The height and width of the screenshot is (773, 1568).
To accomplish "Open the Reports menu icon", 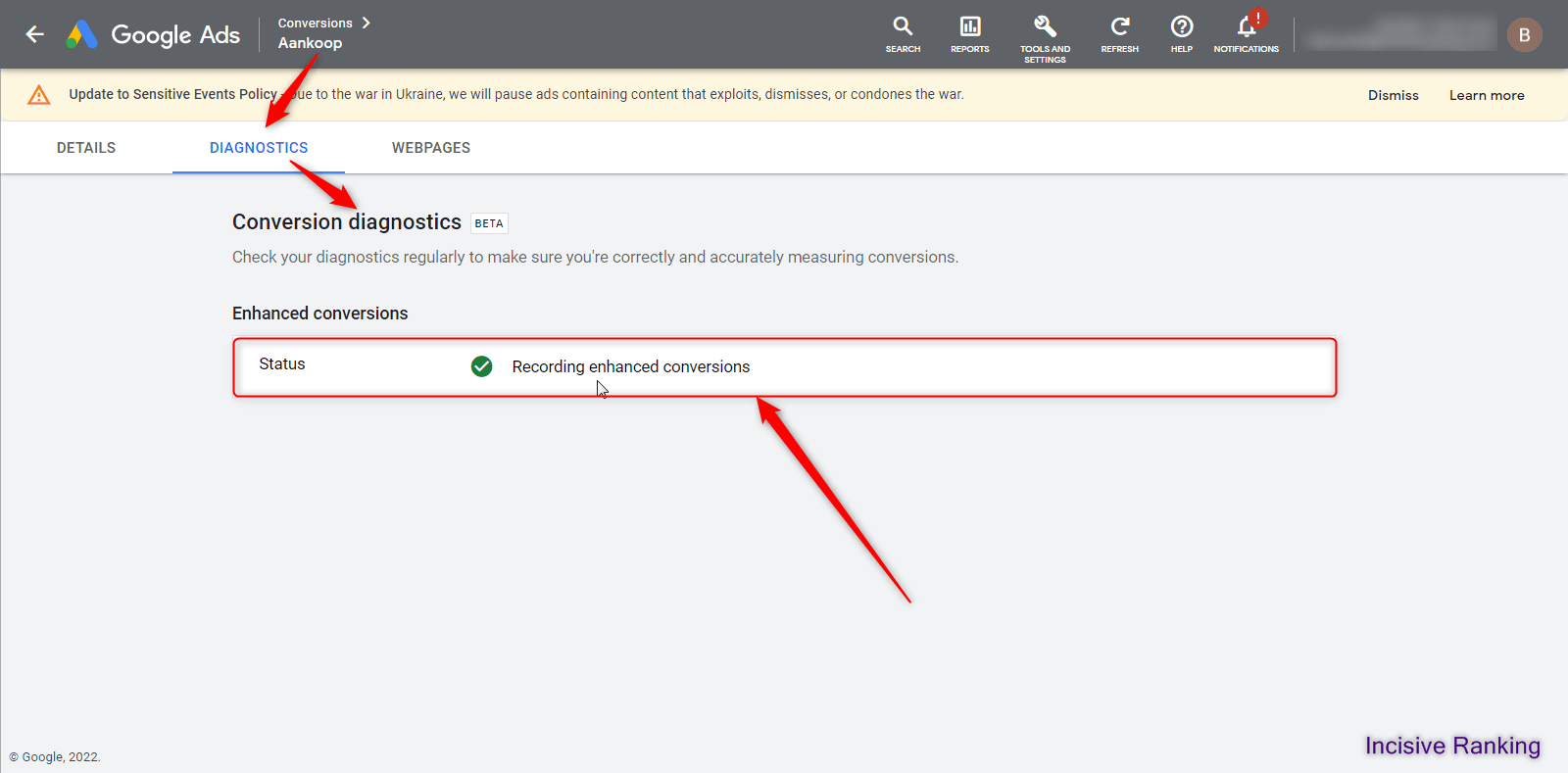I will coord(969,33).
